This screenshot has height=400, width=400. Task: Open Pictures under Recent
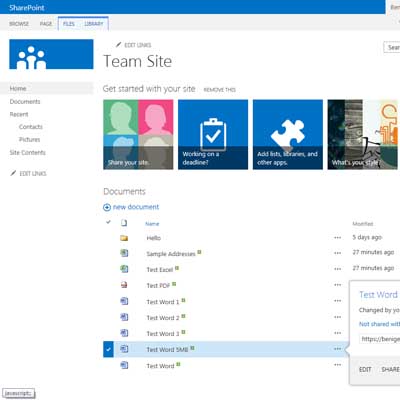point(30,139)
